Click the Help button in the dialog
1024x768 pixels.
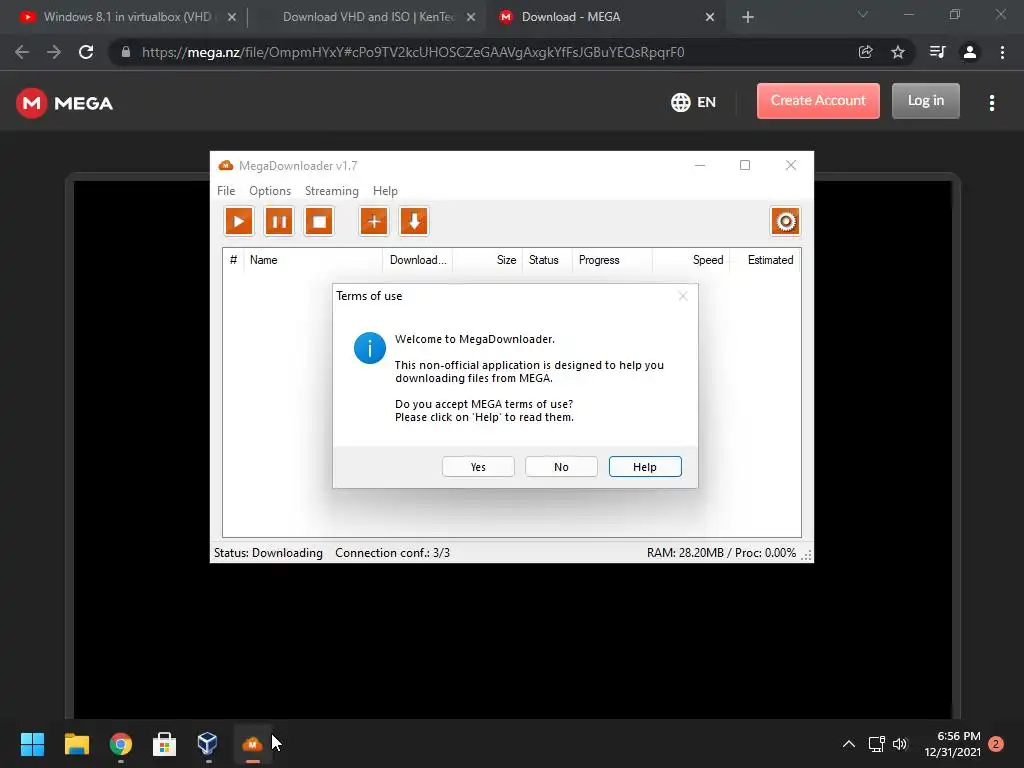(x=645, y=467)
